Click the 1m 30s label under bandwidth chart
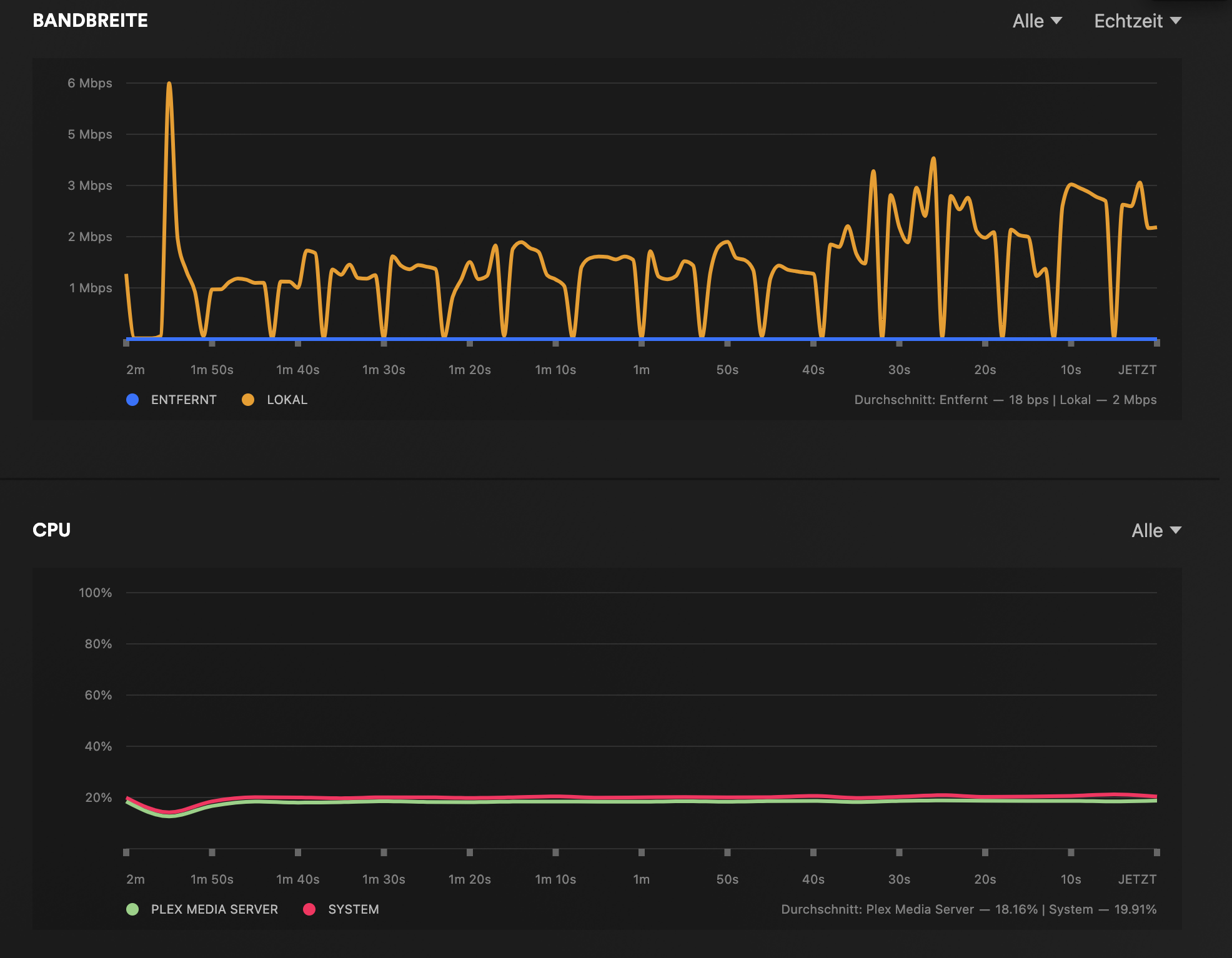 point(384,370)
